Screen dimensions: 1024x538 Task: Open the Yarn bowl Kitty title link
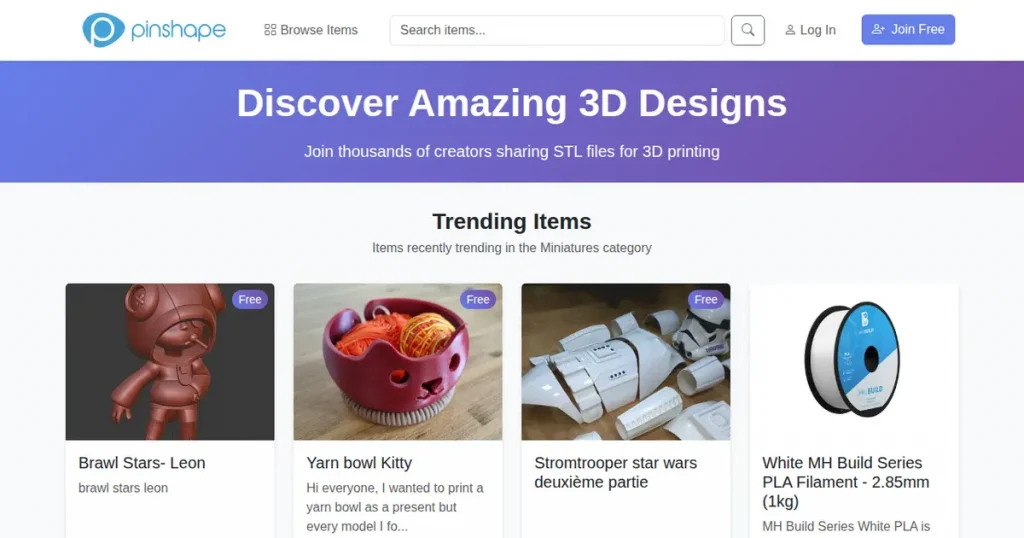[359, 463]
